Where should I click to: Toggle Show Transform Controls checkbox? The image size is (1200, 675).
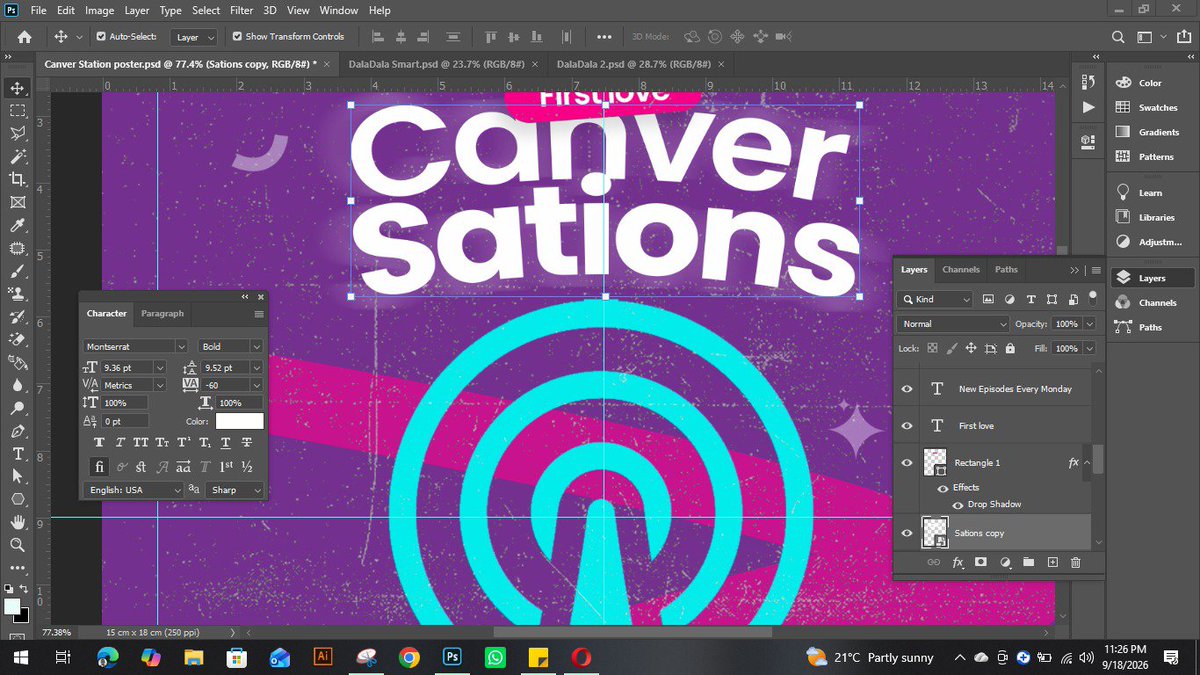tap(237, 36)
